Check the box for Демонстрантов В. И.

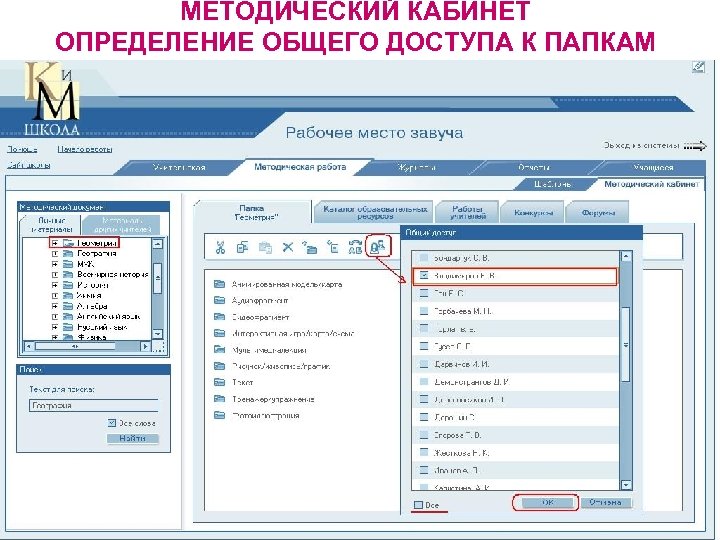click(x=424, y=382)
